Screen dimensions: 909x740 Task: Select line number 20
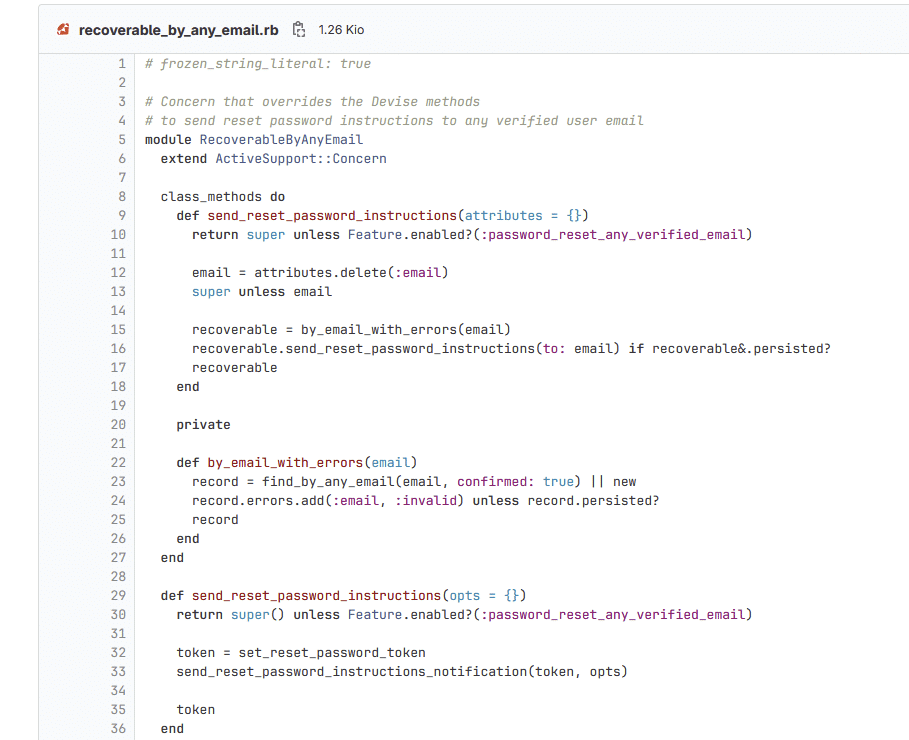click(118, 425)
